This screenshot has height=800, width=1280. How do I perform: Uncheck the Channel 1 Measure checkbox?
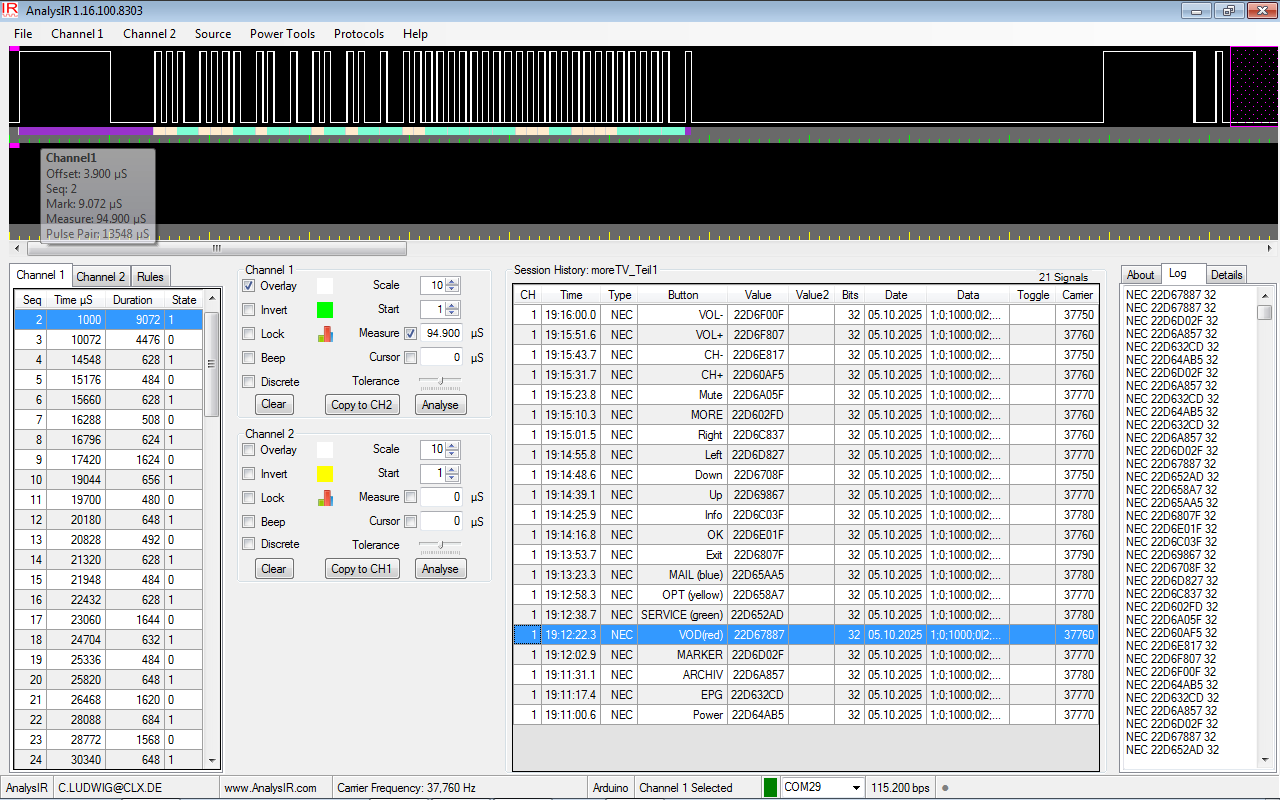[410, 334]
